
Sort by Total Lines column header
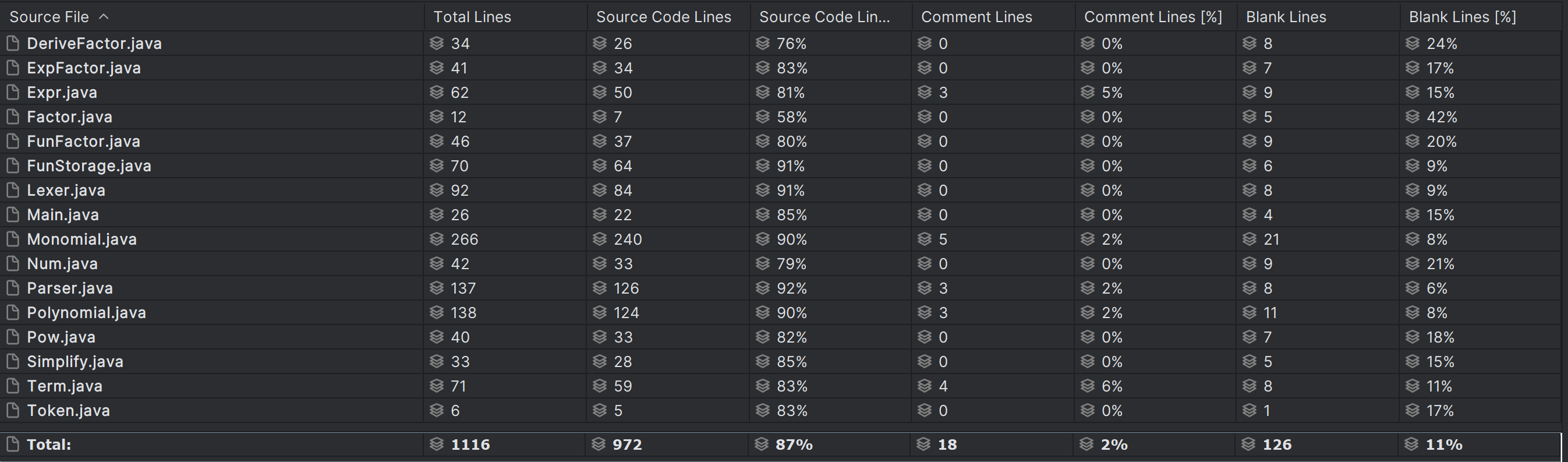[472, 17]
